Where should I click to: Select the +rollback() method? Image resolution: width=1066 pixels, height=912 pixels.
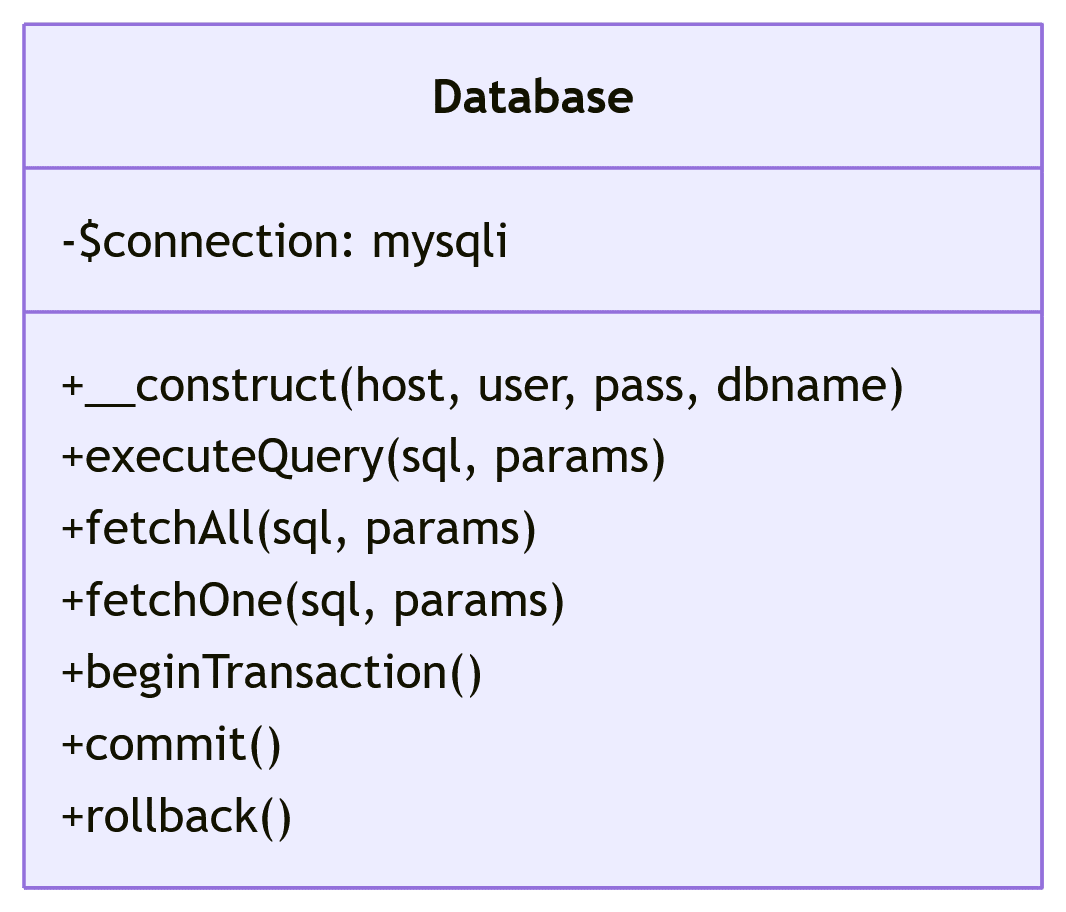[177, 817]
